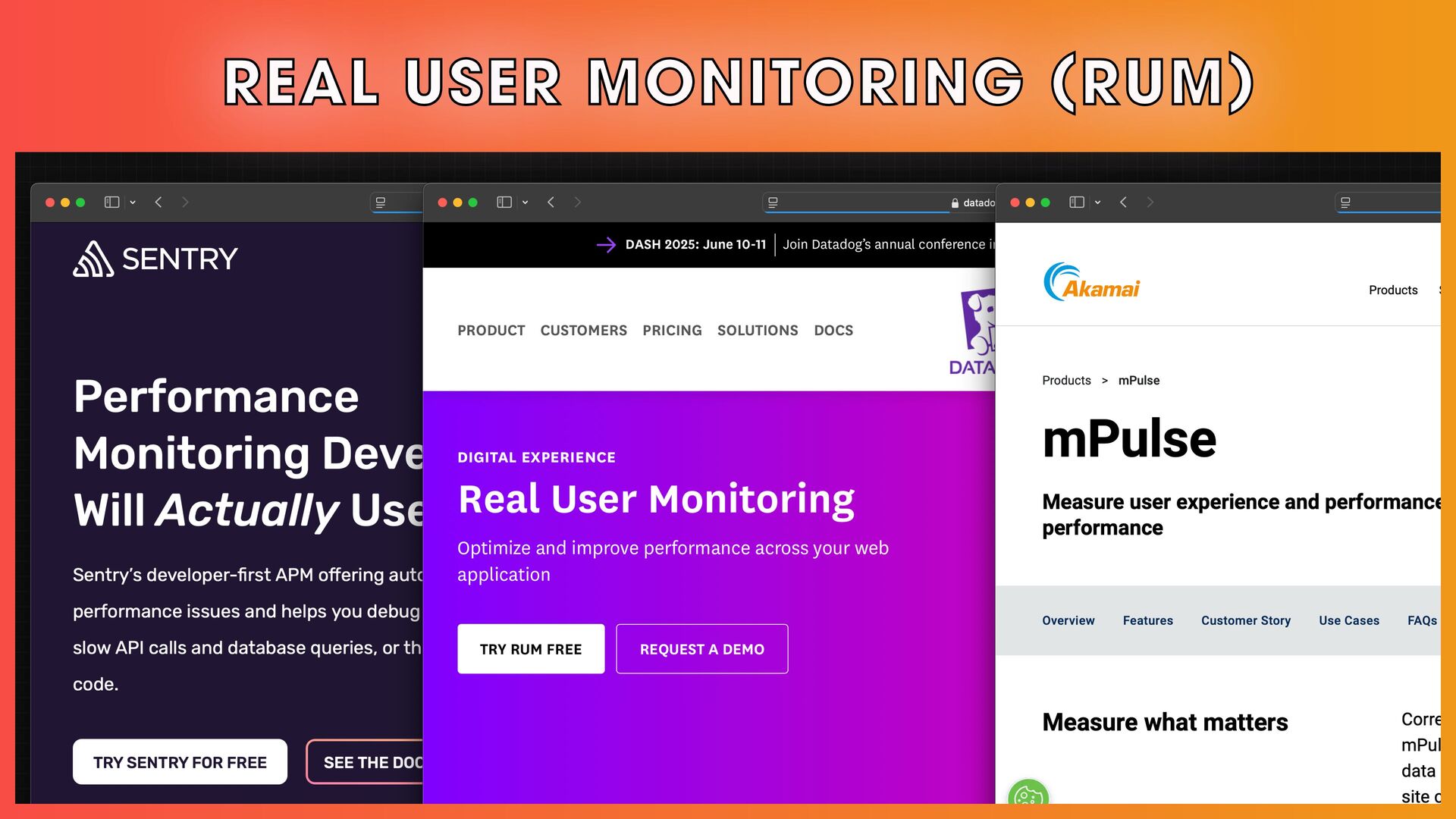Select the Customer Story tab
The height and width of the screenshot is (819, 1456).
tap(1245, 620)
